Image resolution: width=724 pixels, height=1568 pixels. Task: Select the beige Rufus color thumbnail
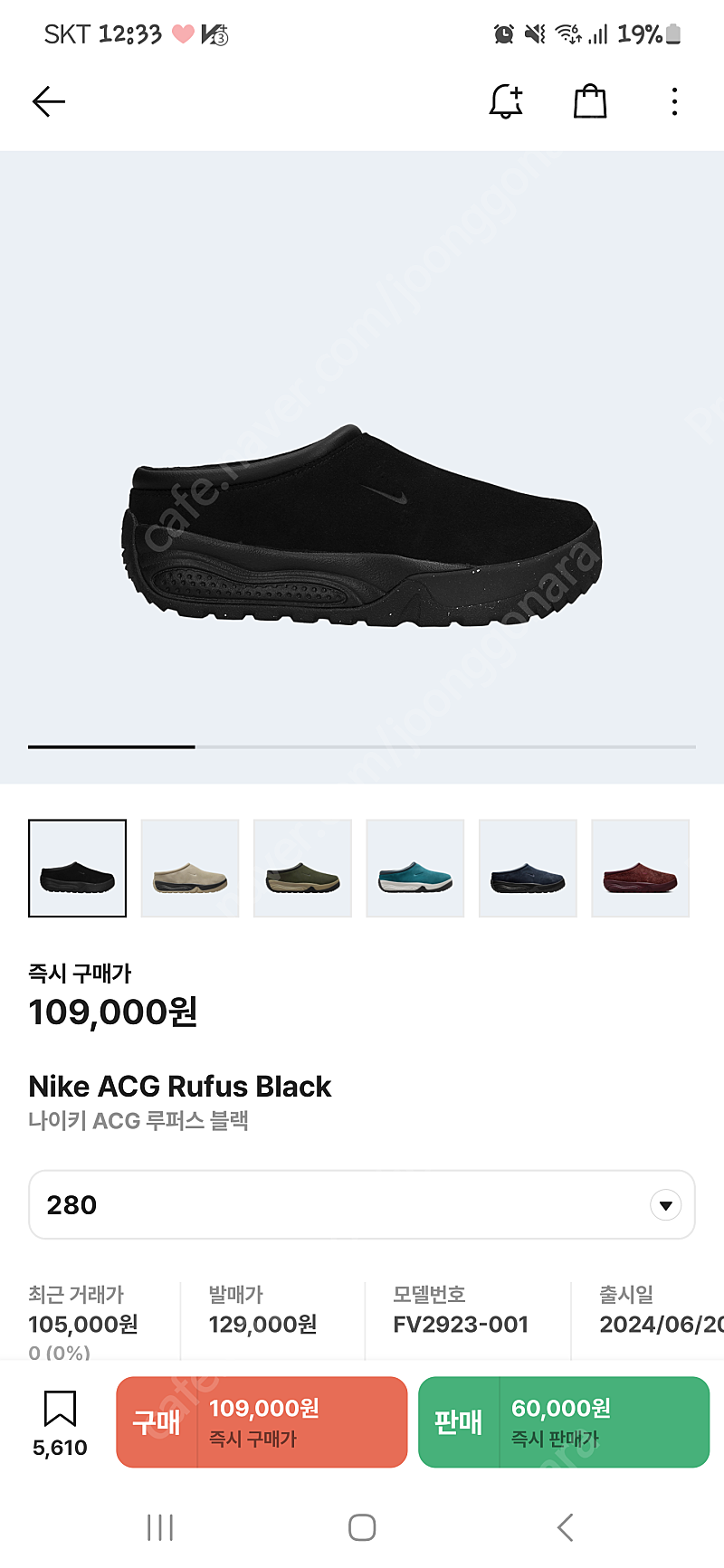(x=190, y=869)
